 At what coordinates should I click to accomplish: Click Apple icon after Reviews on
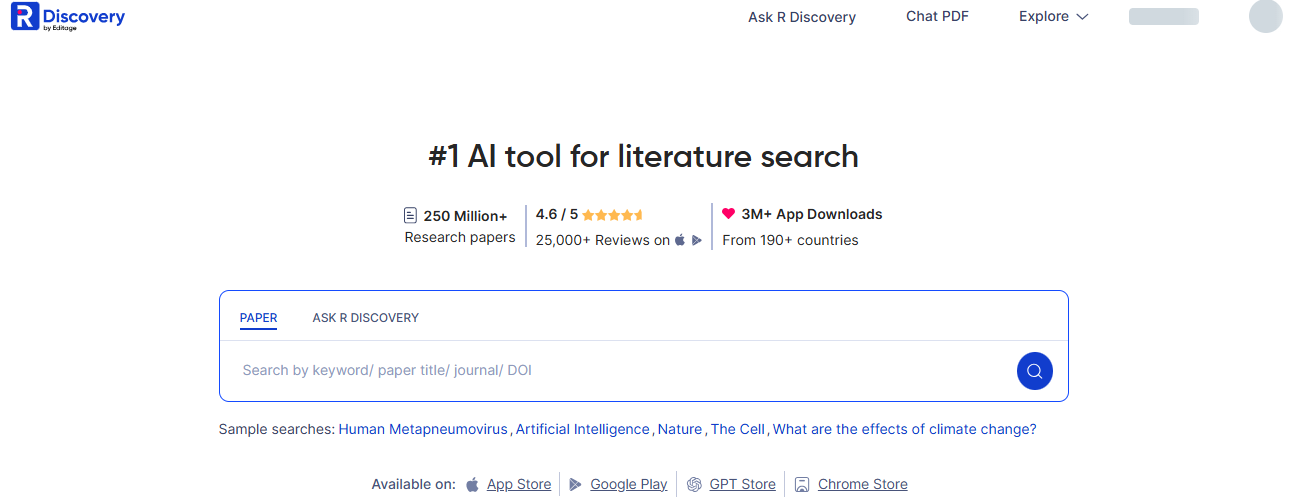pyautogui.click(x=681, y=240)
